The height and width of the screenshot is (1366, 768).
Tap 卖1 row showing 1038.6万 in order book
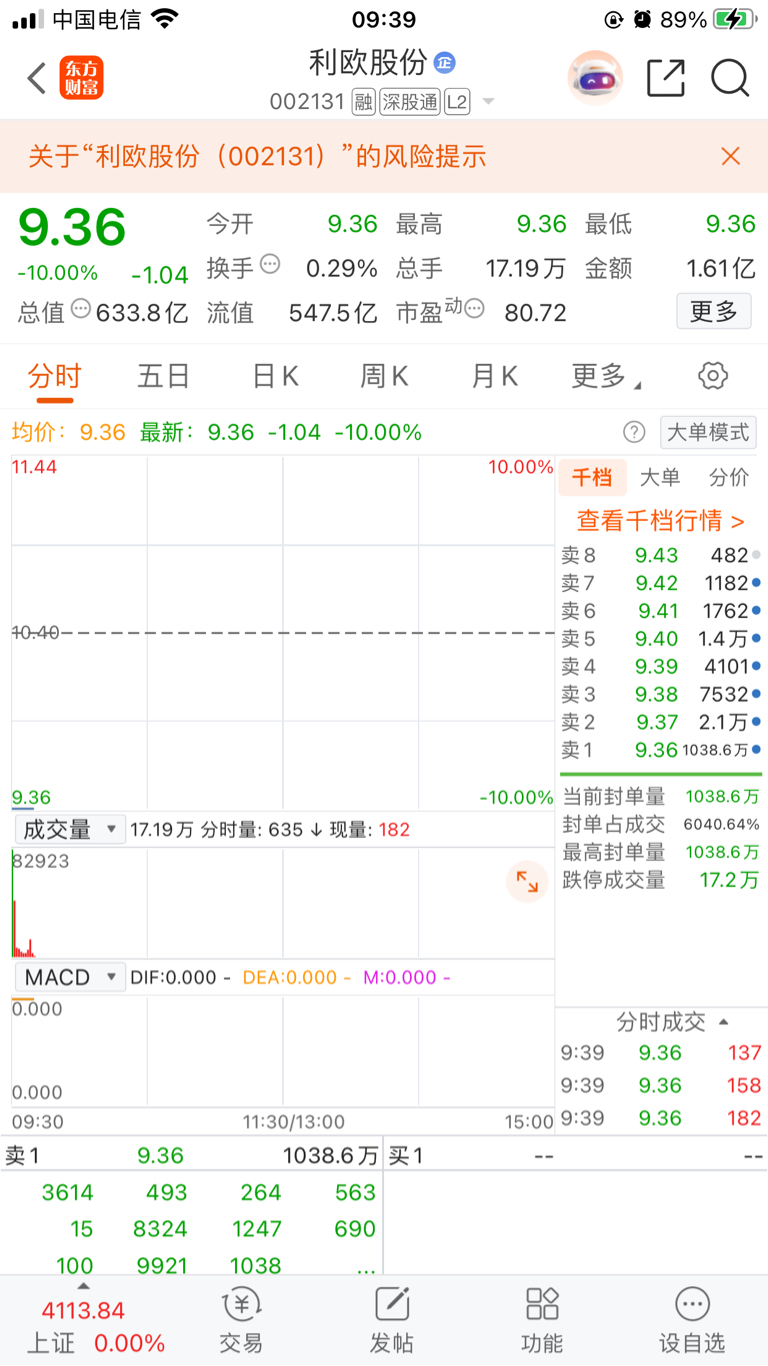[660, 750]
